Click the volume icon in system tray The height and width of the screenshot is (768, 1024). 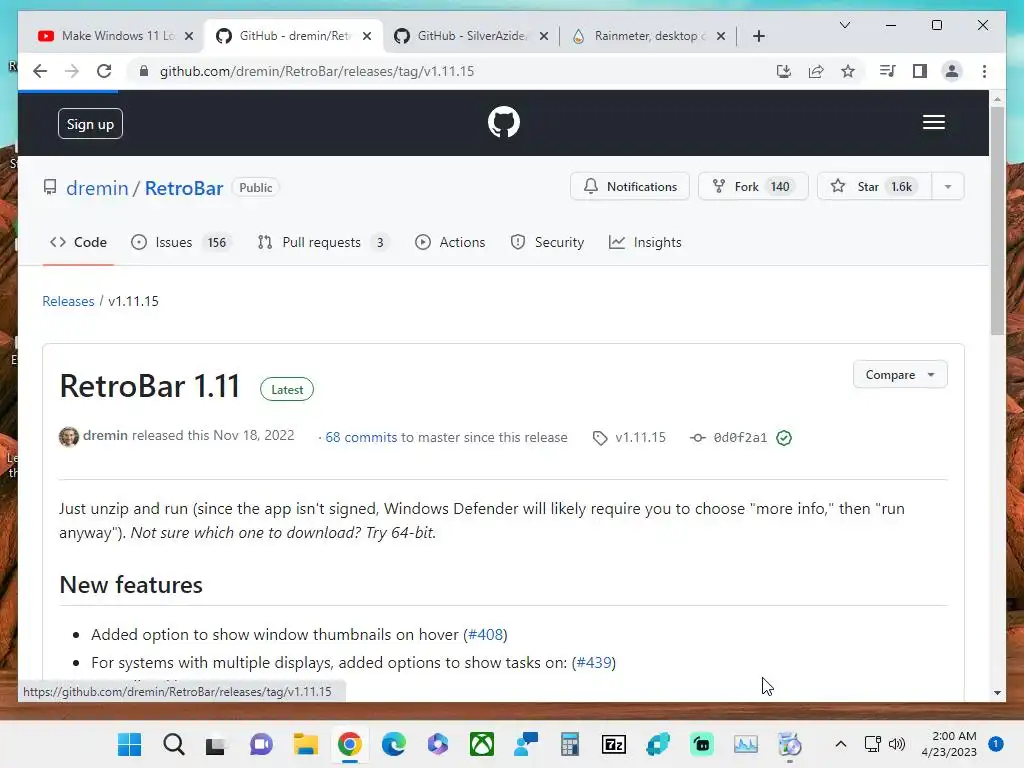897,744
